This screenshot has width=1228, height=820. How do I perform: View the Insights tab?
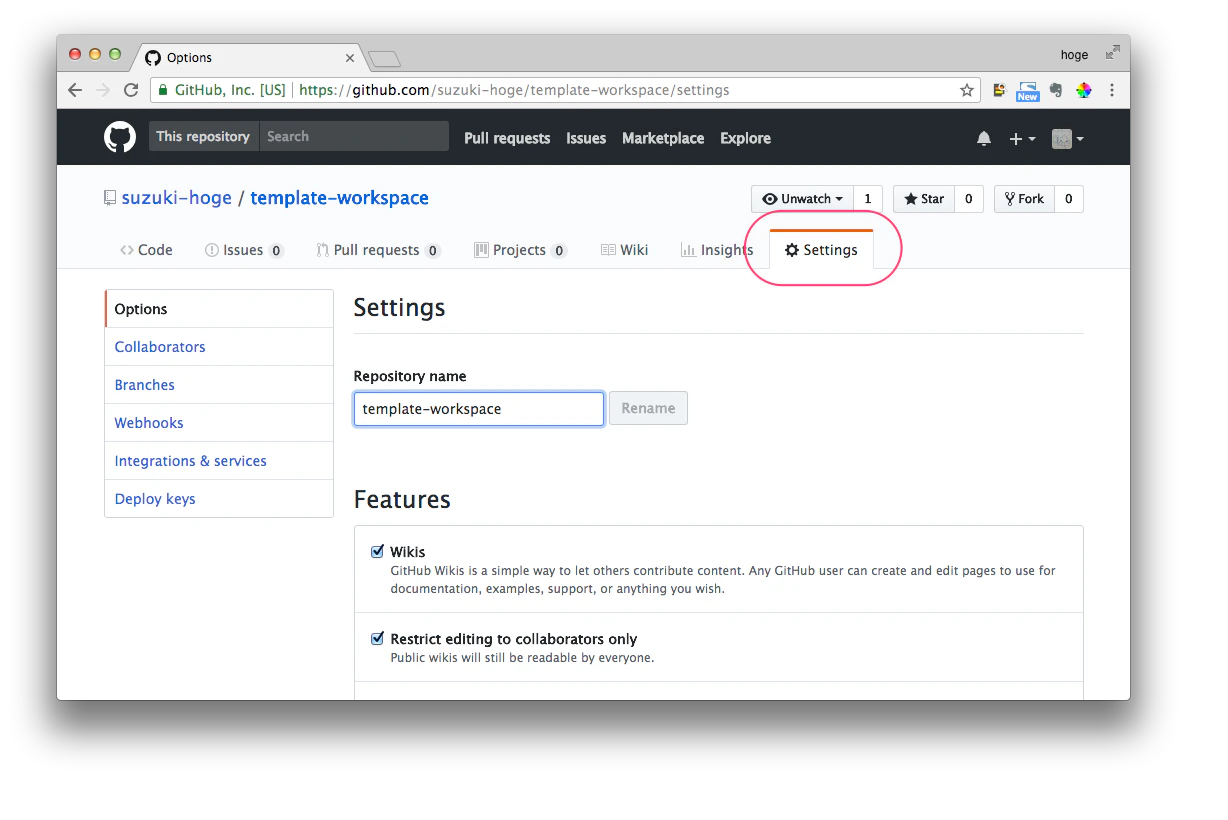point(717,250)
